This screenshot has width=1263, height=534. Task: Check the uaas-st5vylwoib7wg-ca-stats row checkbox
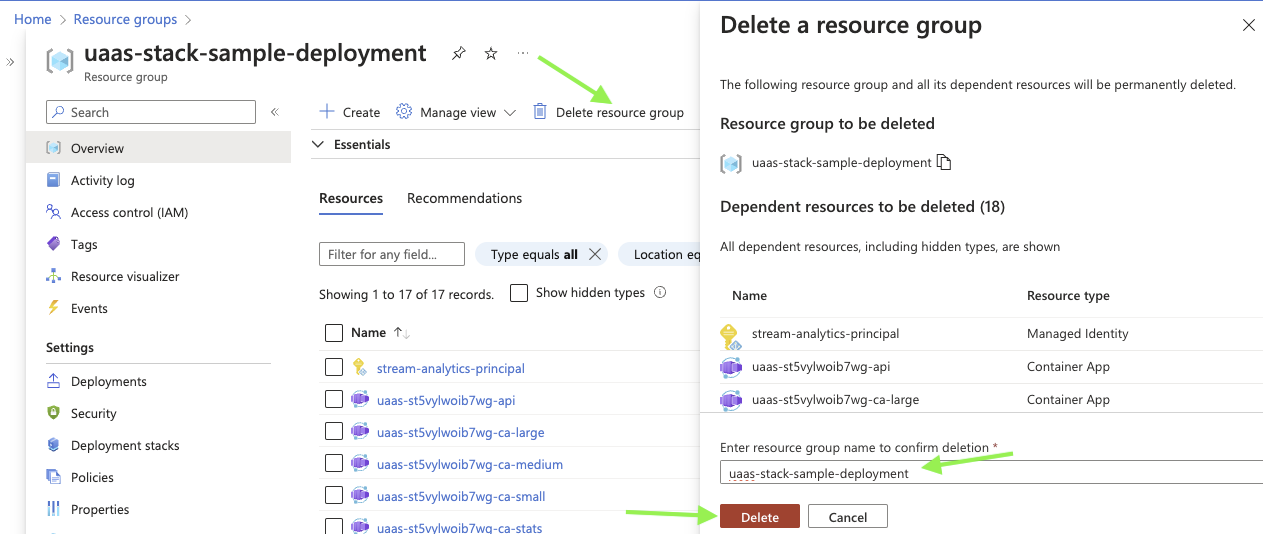tap(334, 526)
